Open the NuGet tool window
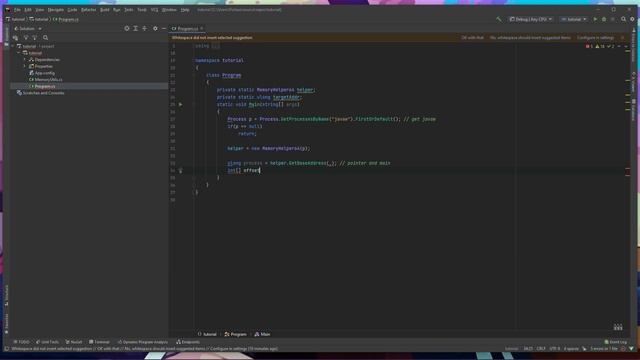 [x=74, y=342]
